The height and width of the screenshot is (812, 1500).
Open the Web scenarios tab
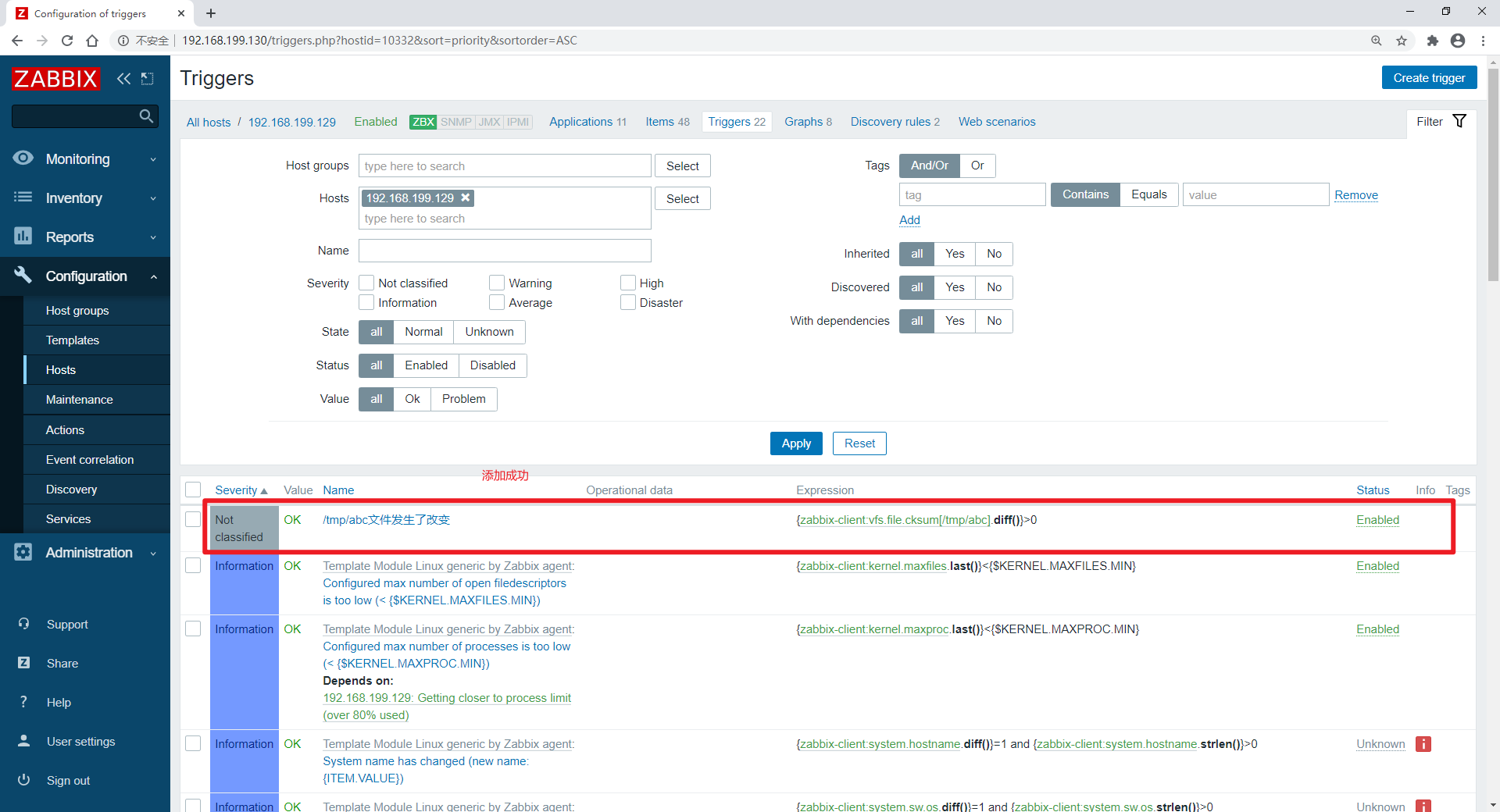pos(997,122)
